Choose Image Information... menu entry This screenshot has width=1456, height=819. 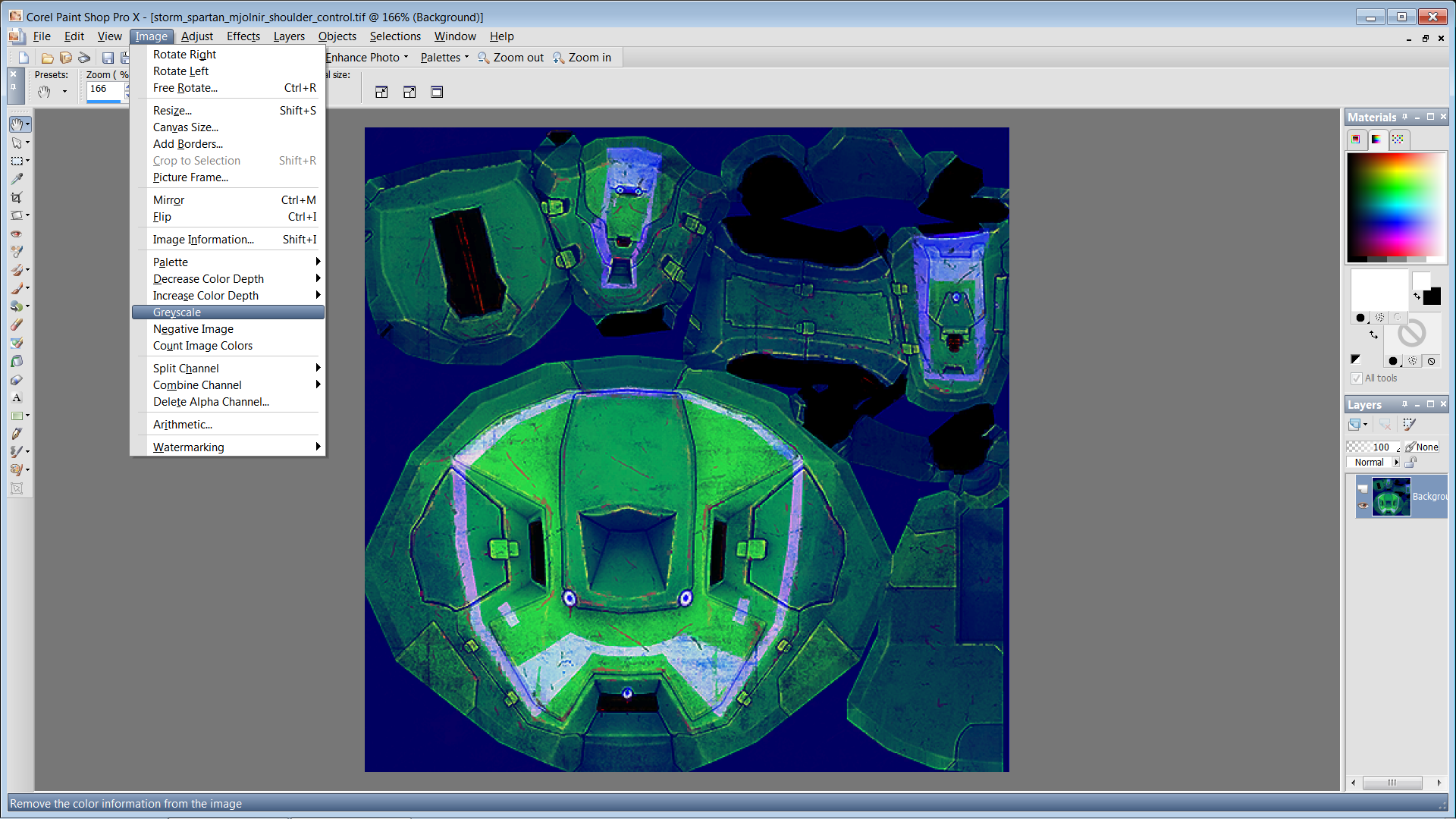(228, 240)
